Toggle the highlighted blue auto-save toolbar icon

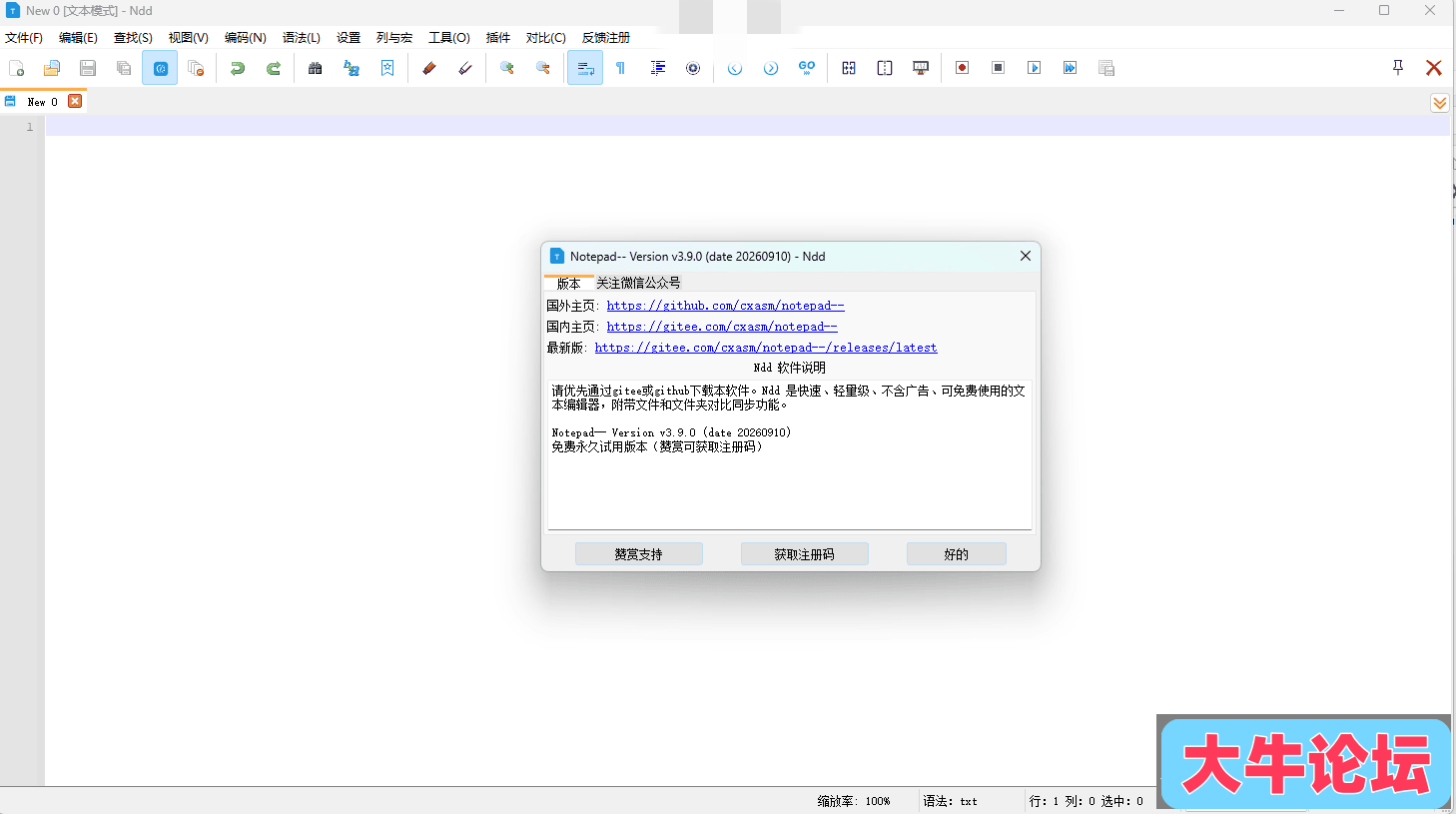click(160, 68)
